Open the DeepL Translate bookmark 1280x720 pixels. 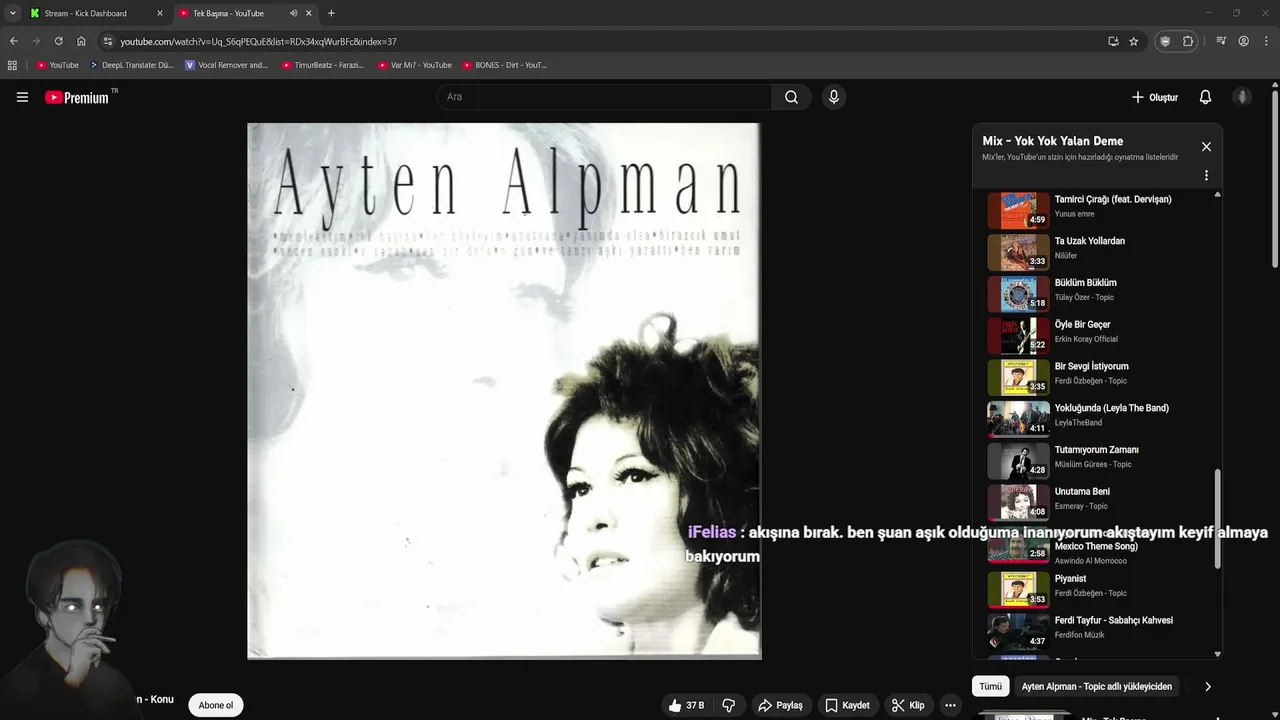[x=132, y=65]
